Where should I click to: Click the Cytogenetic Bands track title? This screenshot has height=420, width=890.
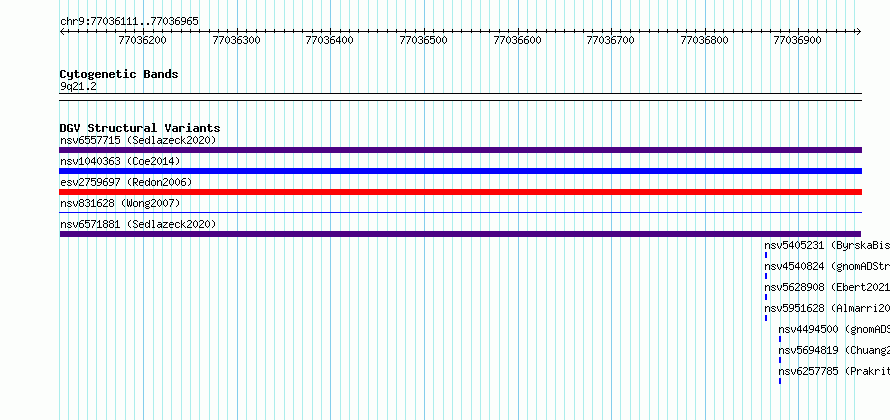[119, 74]
